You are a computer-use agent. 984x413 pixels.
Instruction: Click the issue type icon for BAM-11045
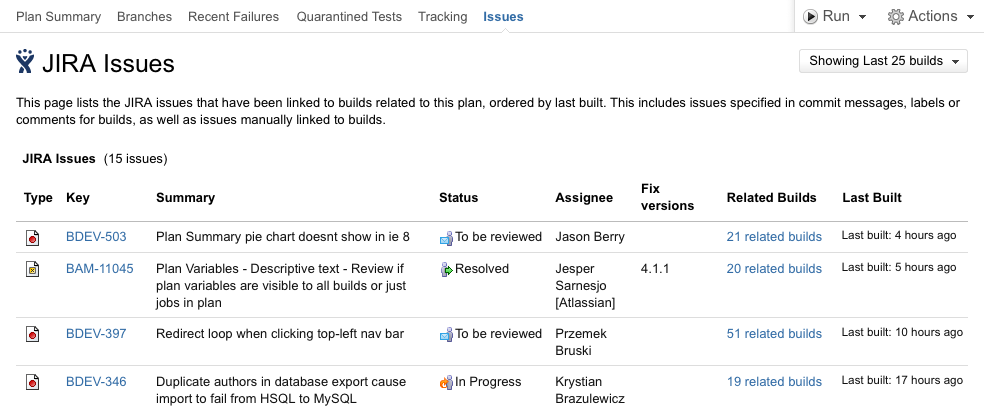tap(33, 269)
